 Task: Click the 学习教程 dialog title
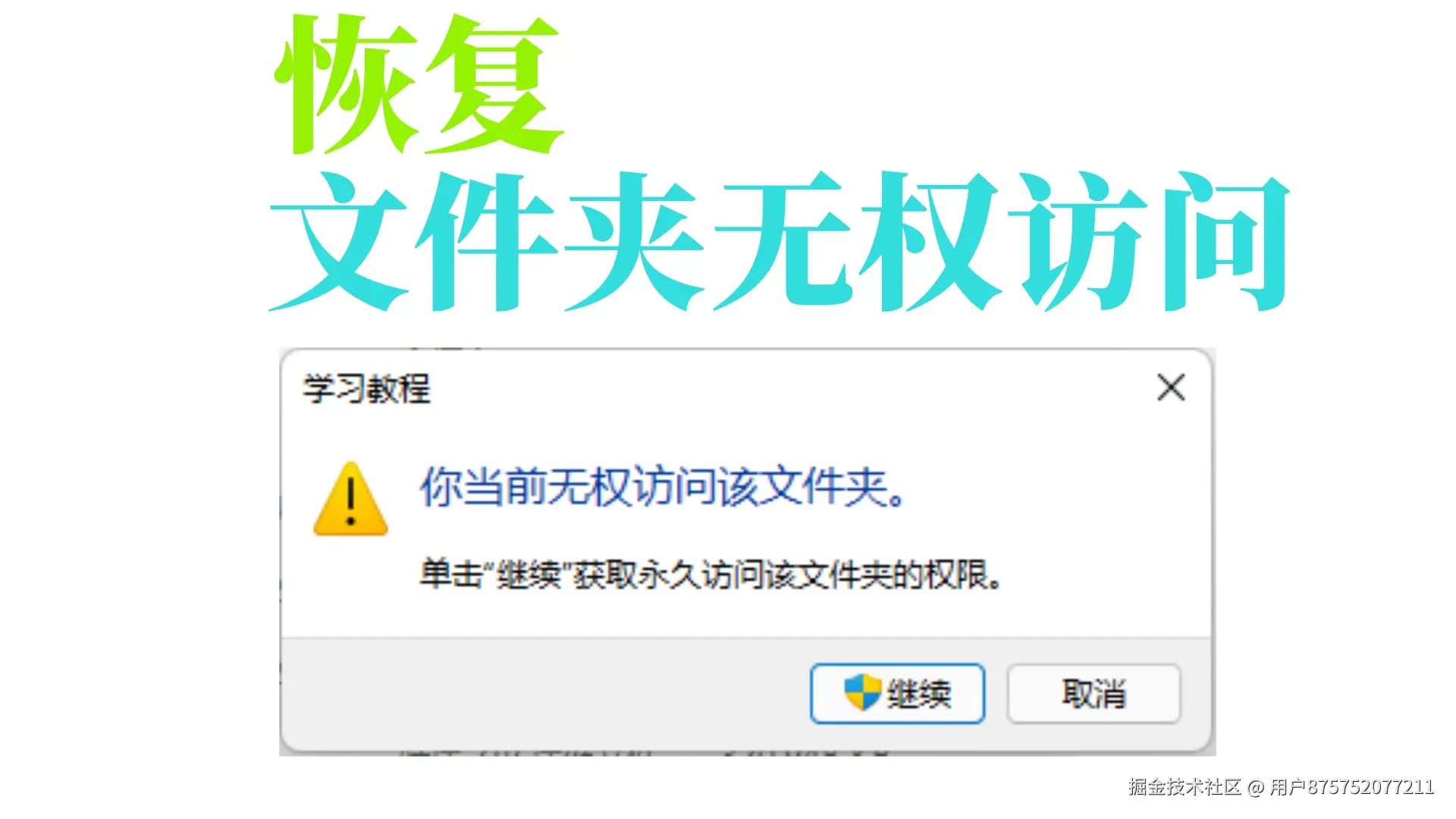click(x=366, y=389)
